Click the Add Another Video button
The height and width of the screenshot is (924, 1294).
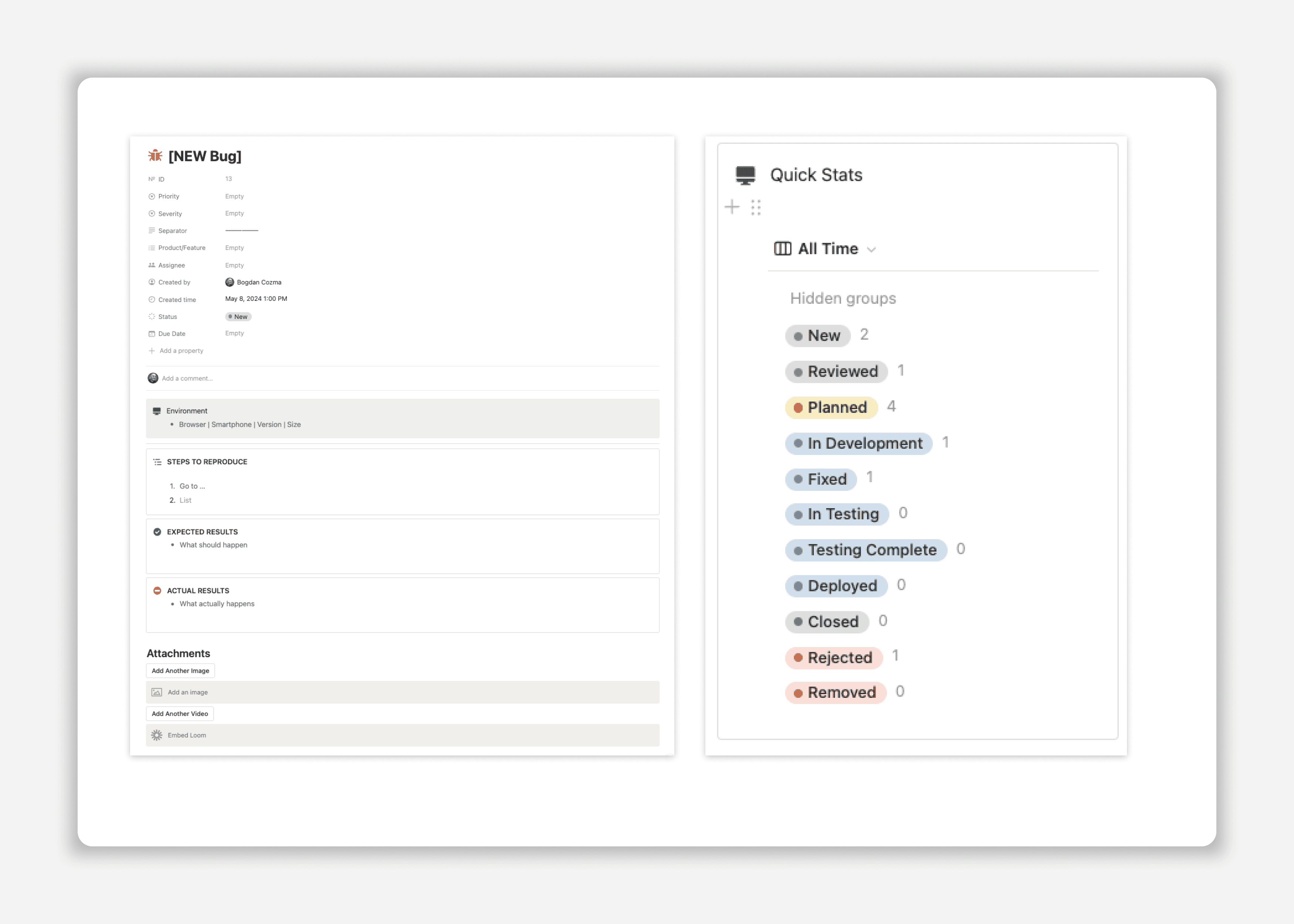click(180, 713)
